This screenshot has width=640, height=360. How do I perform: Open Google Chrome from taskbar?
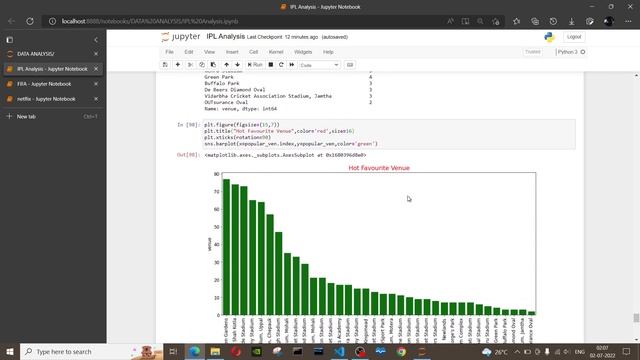(x=401, y=351)
